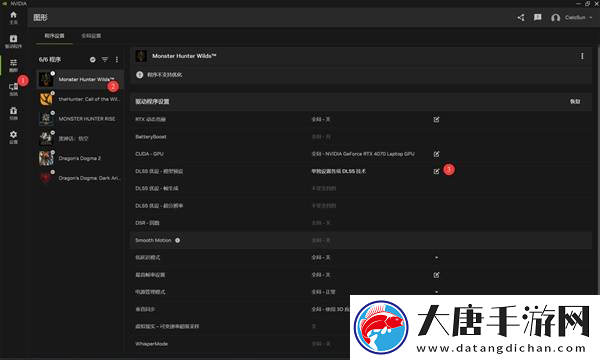Select MONSTER HUNTER RISE in list
This screenshot has width=600, height=360.
pyautogui.click(x=80, y=119)
